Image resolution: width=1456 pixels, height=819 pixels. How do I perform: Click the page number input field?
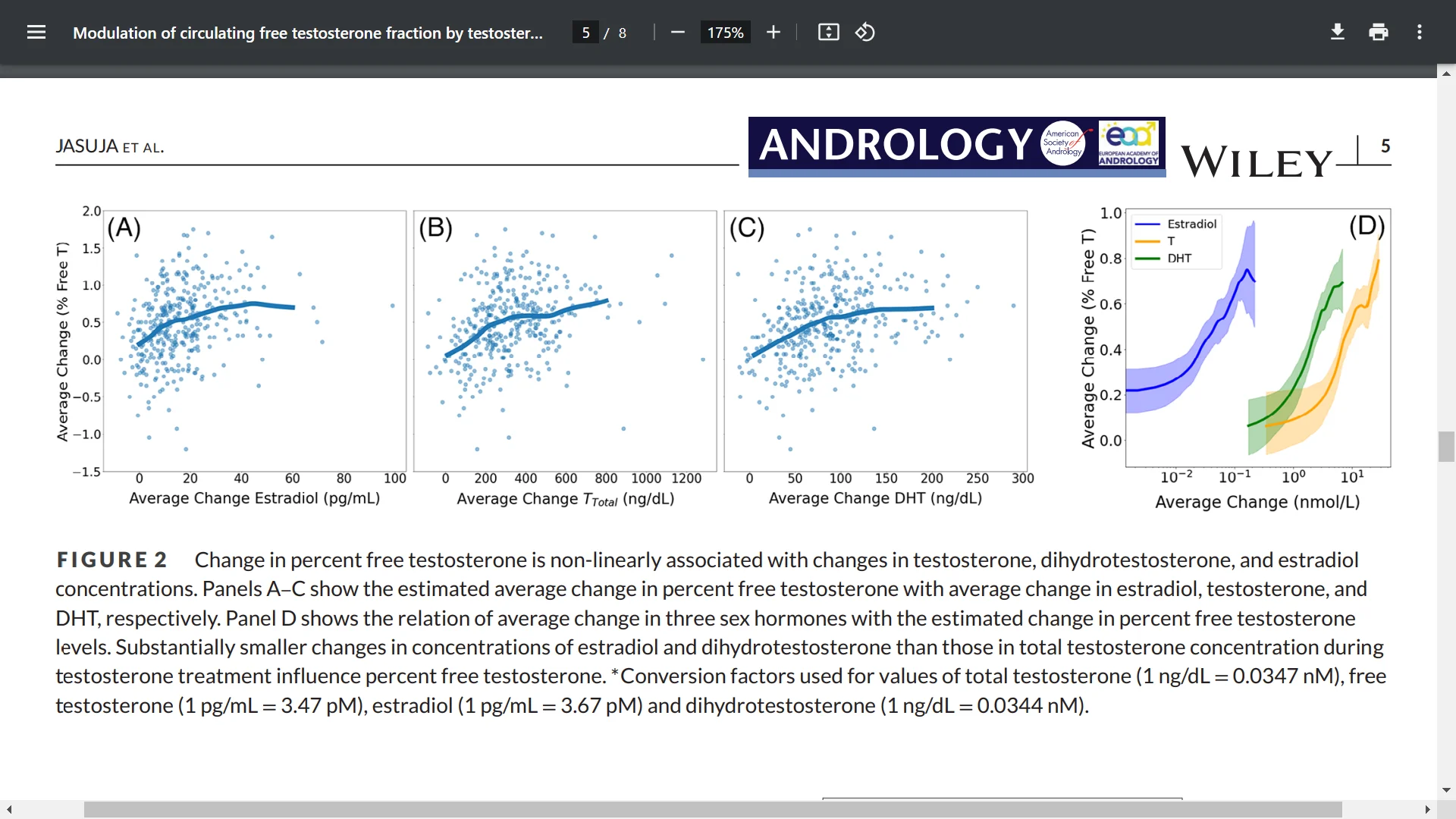click(585, 33)
